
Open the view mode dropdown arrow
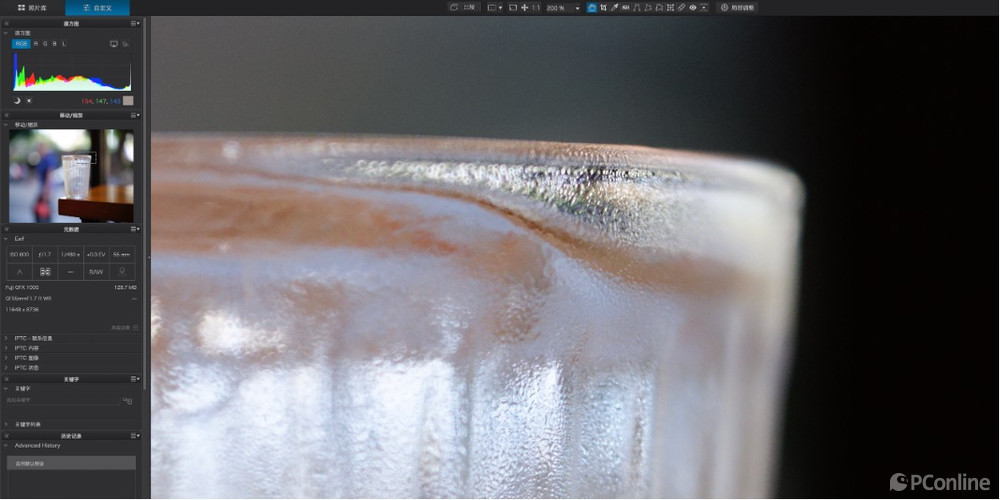tap(501, 8)
